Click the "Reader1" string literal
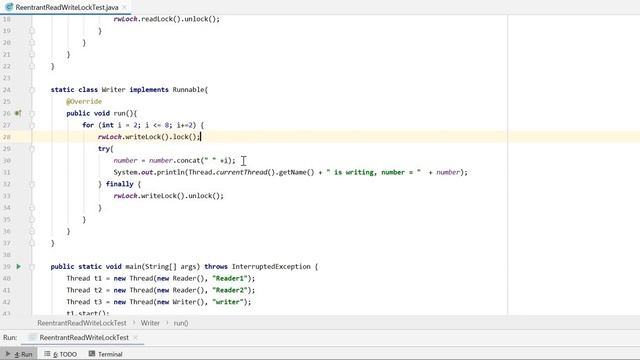640x360 pixels. pyautogui.click(x=230, y=278)
